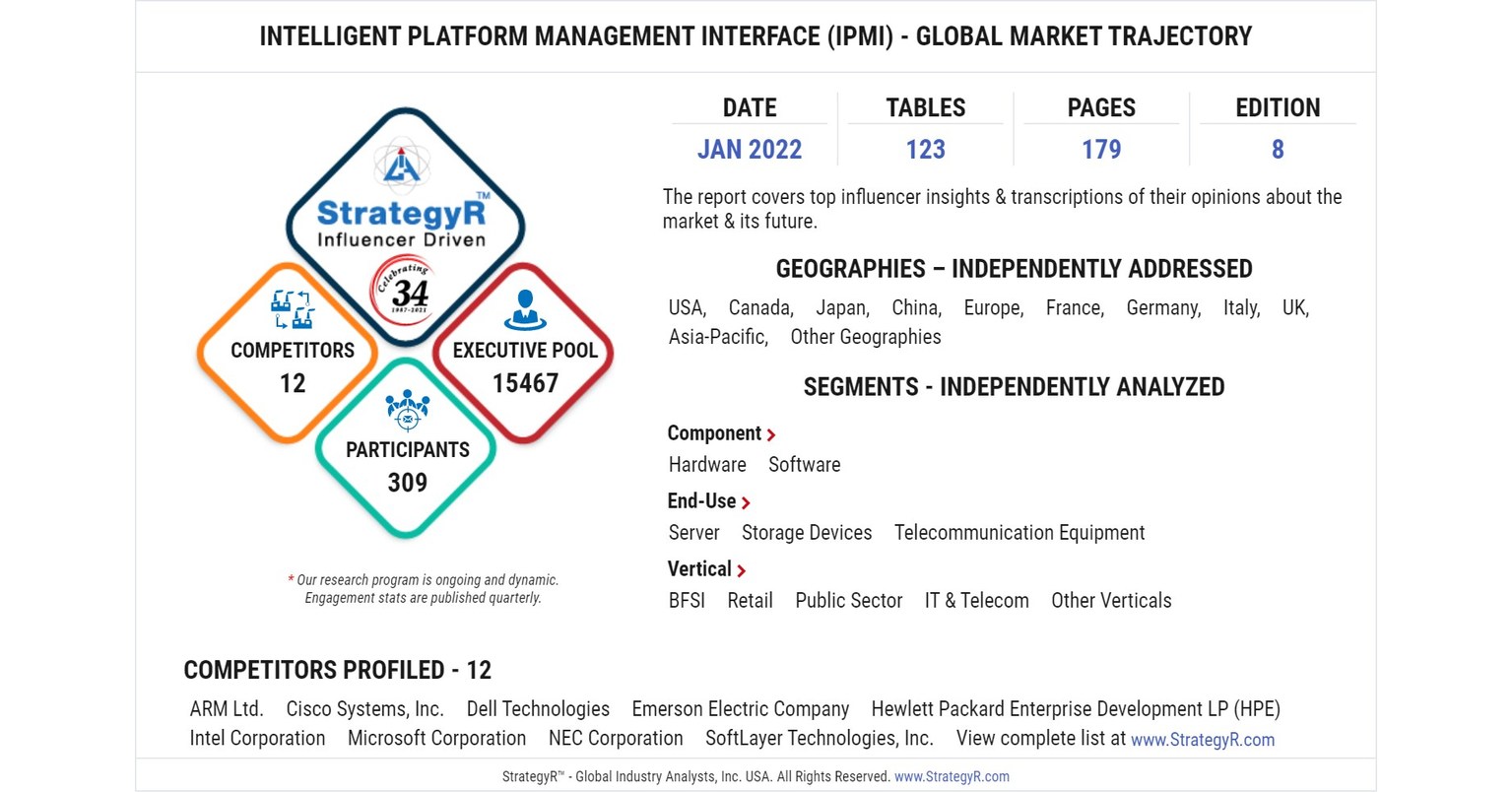The image size is (1512, 792).
Task: Click the main IPMI report title
Action: [x=756, y=36]
